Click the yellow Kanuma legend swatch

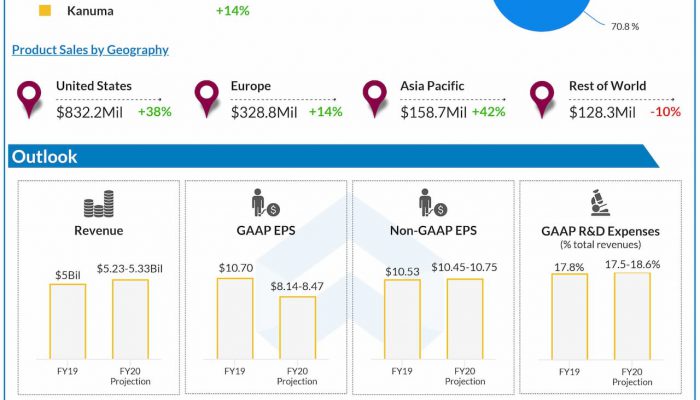point(44,12)
